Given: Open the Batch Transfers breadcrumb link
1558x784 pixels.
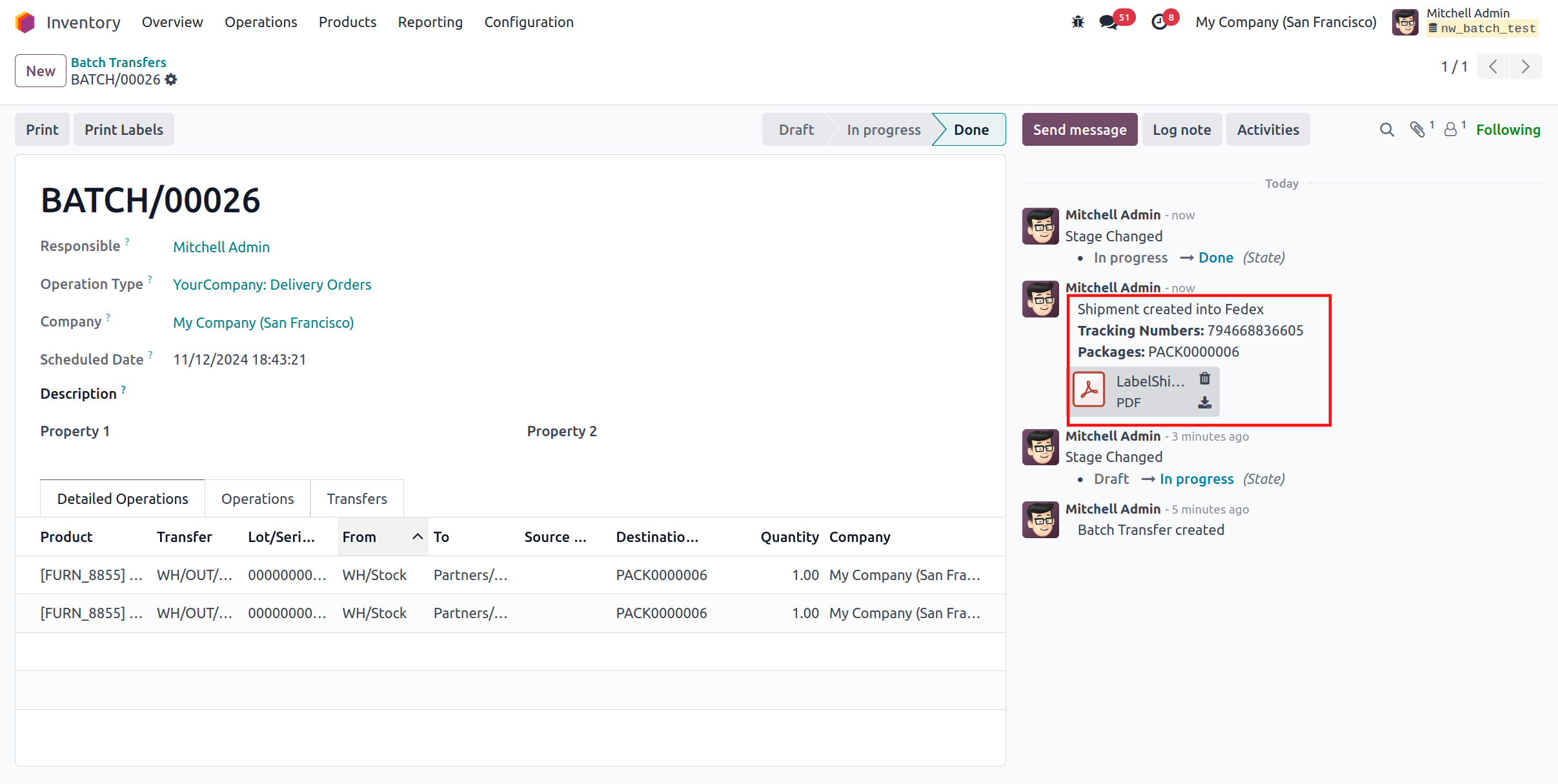Looking at the screenshot, I should point(118,63).
